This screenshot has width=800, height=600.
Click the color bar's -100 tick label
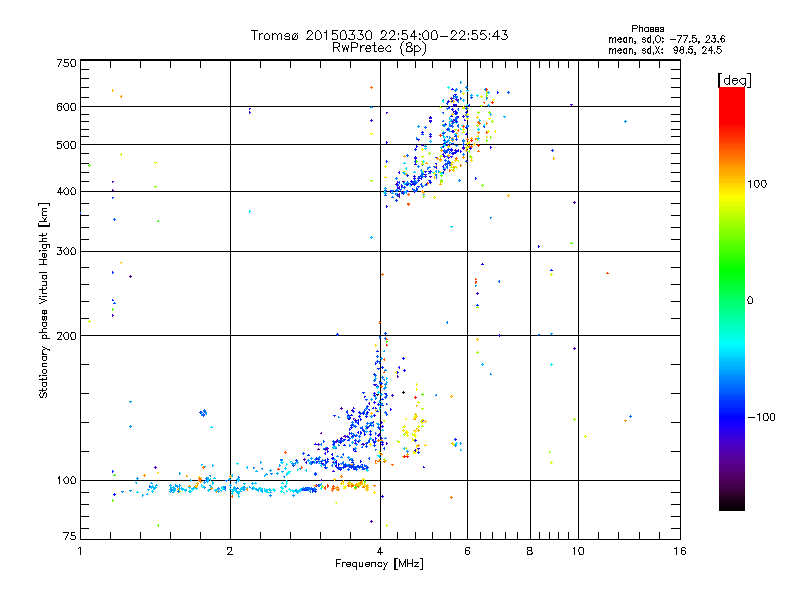[765, 417]
